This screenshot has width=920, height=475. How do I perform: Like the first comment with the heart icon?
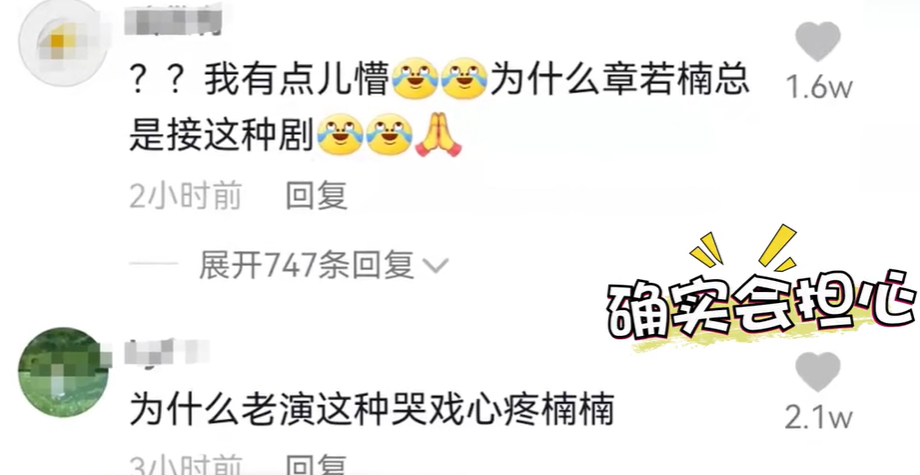pos(818,41)
